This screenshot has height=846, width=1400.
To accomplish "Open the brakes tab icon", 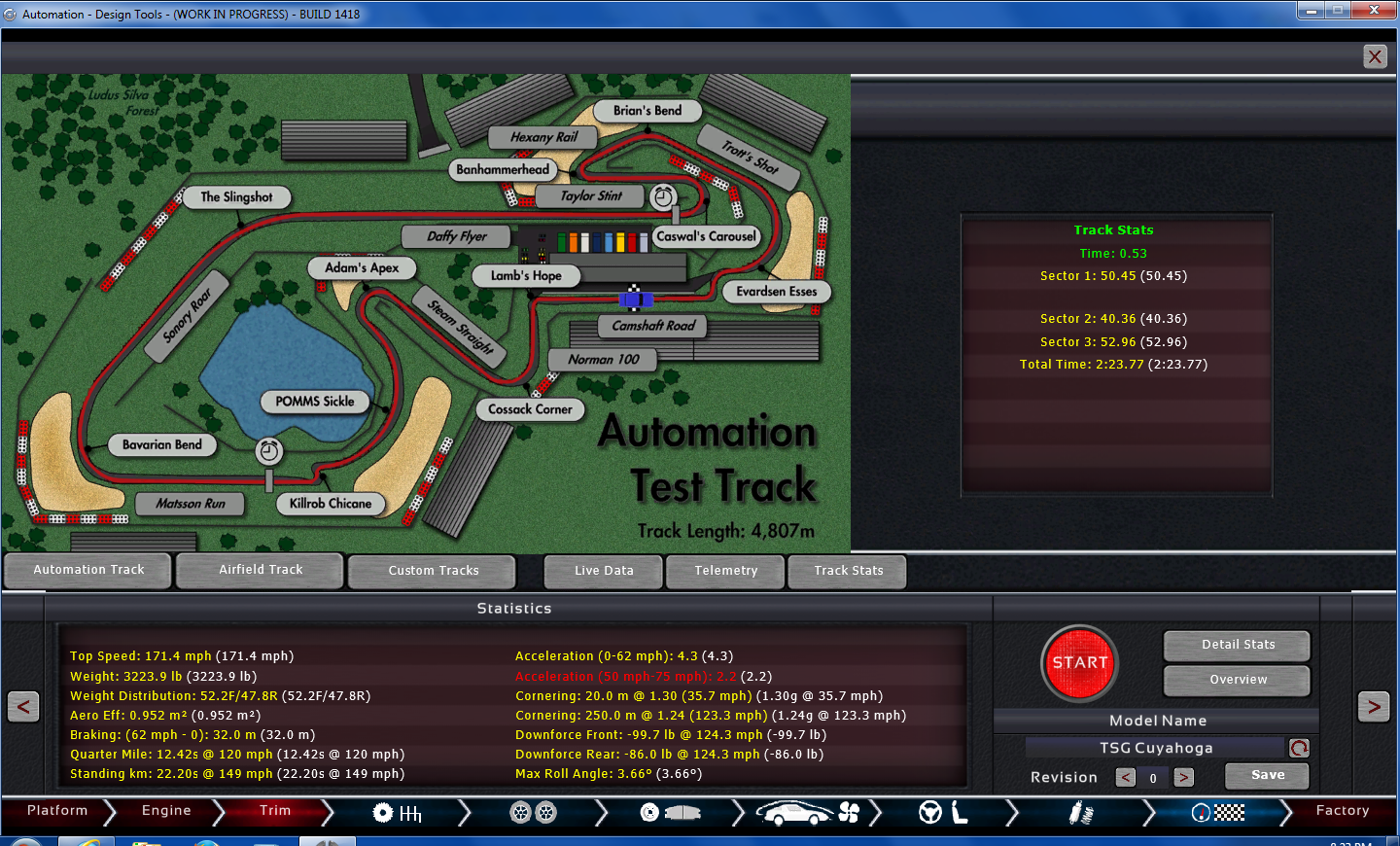I will [671, 812].
